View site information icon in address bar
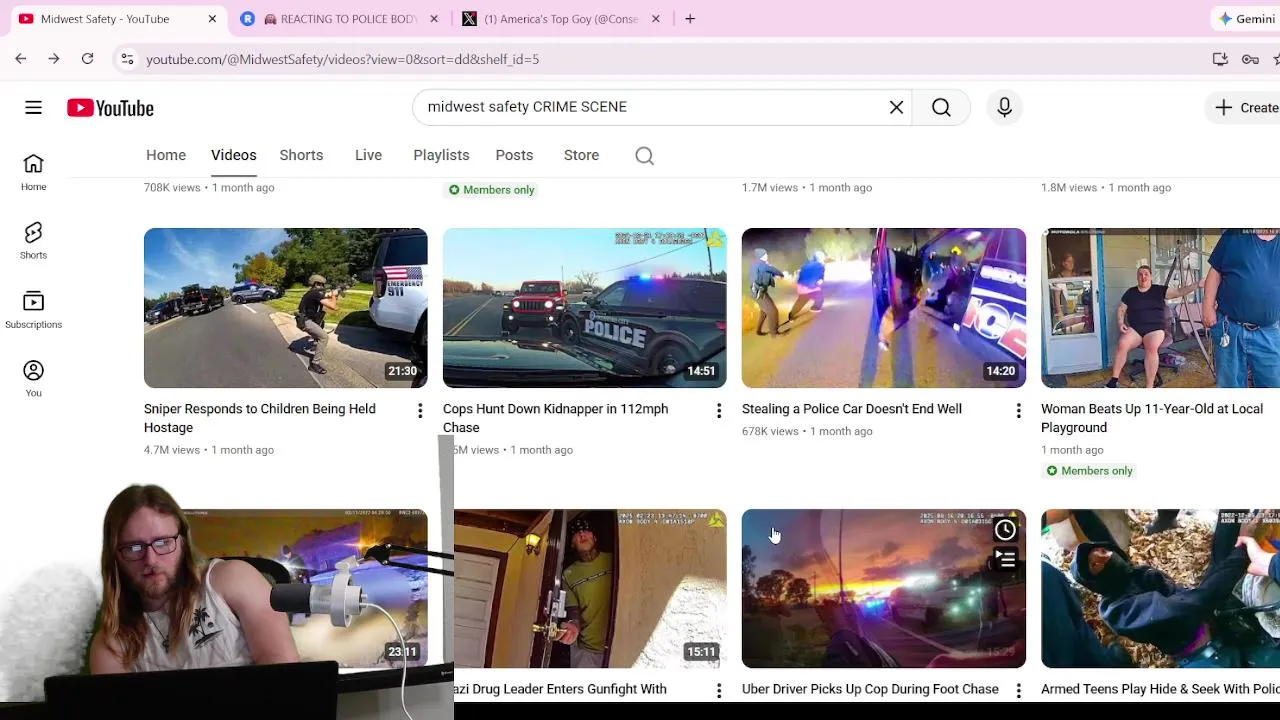Viewport: 1280px width, 720px height. (x=127, y=59)
